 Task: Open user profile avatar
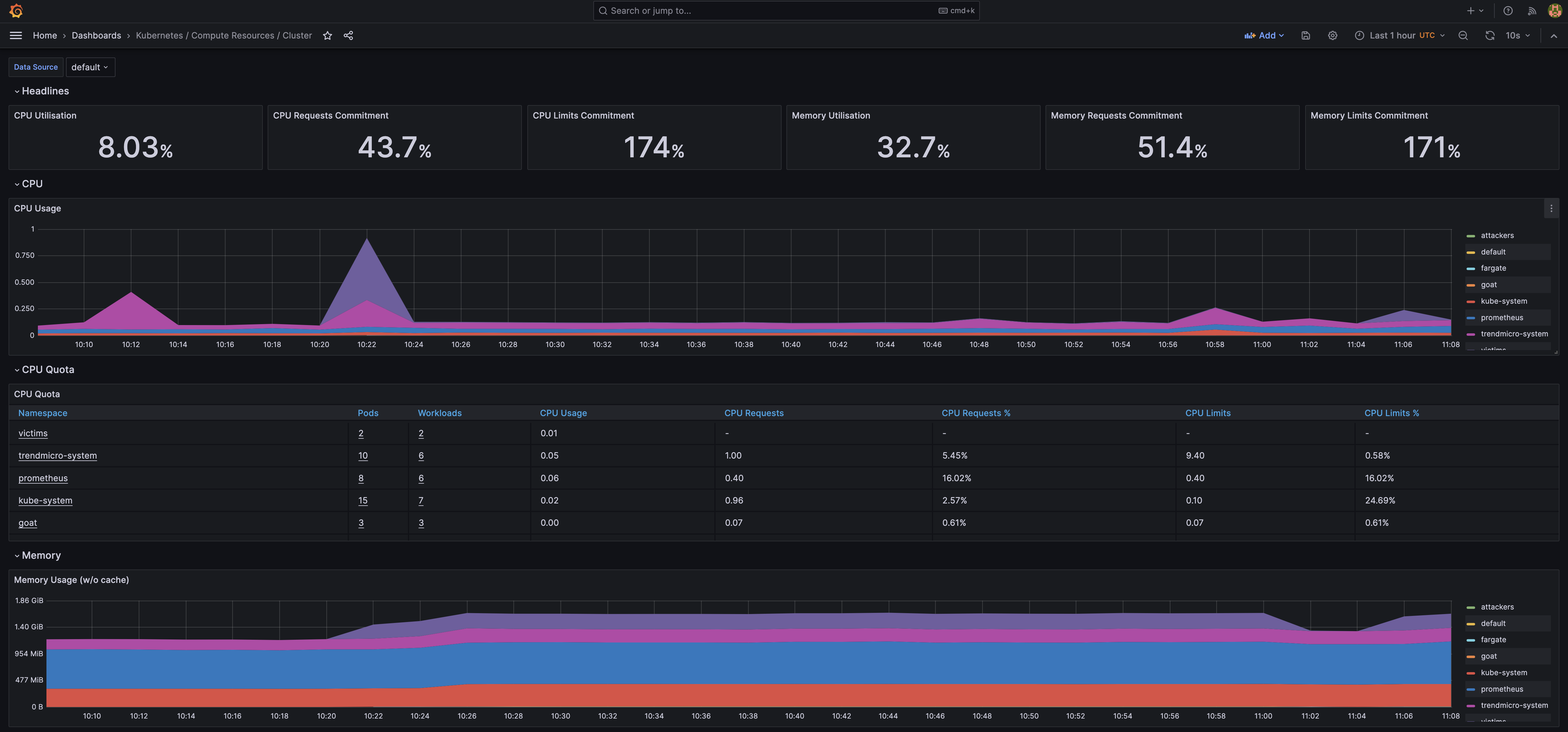(x=1554, y=11)
